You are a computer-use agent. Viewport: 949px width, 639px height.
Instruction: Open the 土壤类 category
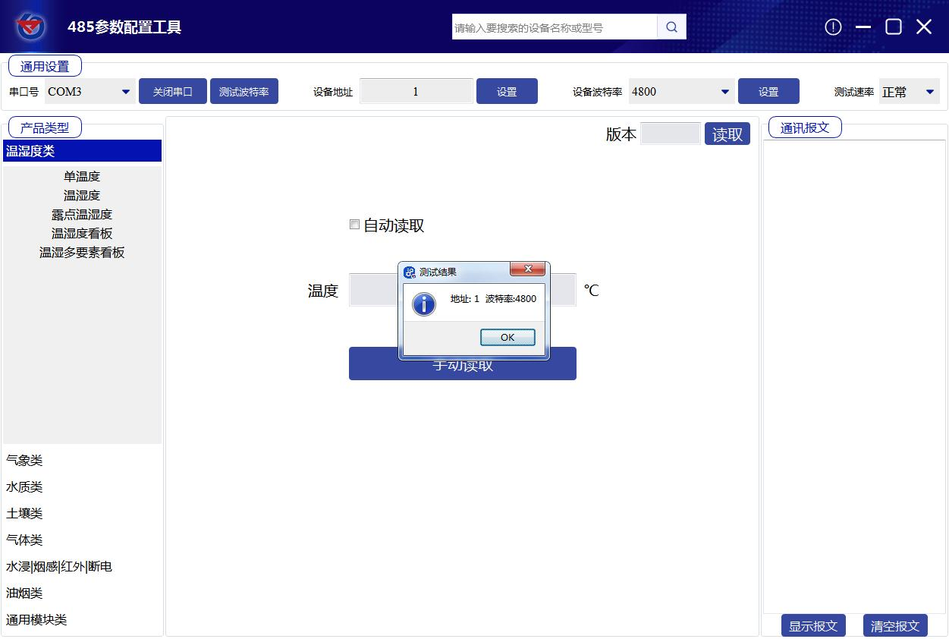[24, 514]
